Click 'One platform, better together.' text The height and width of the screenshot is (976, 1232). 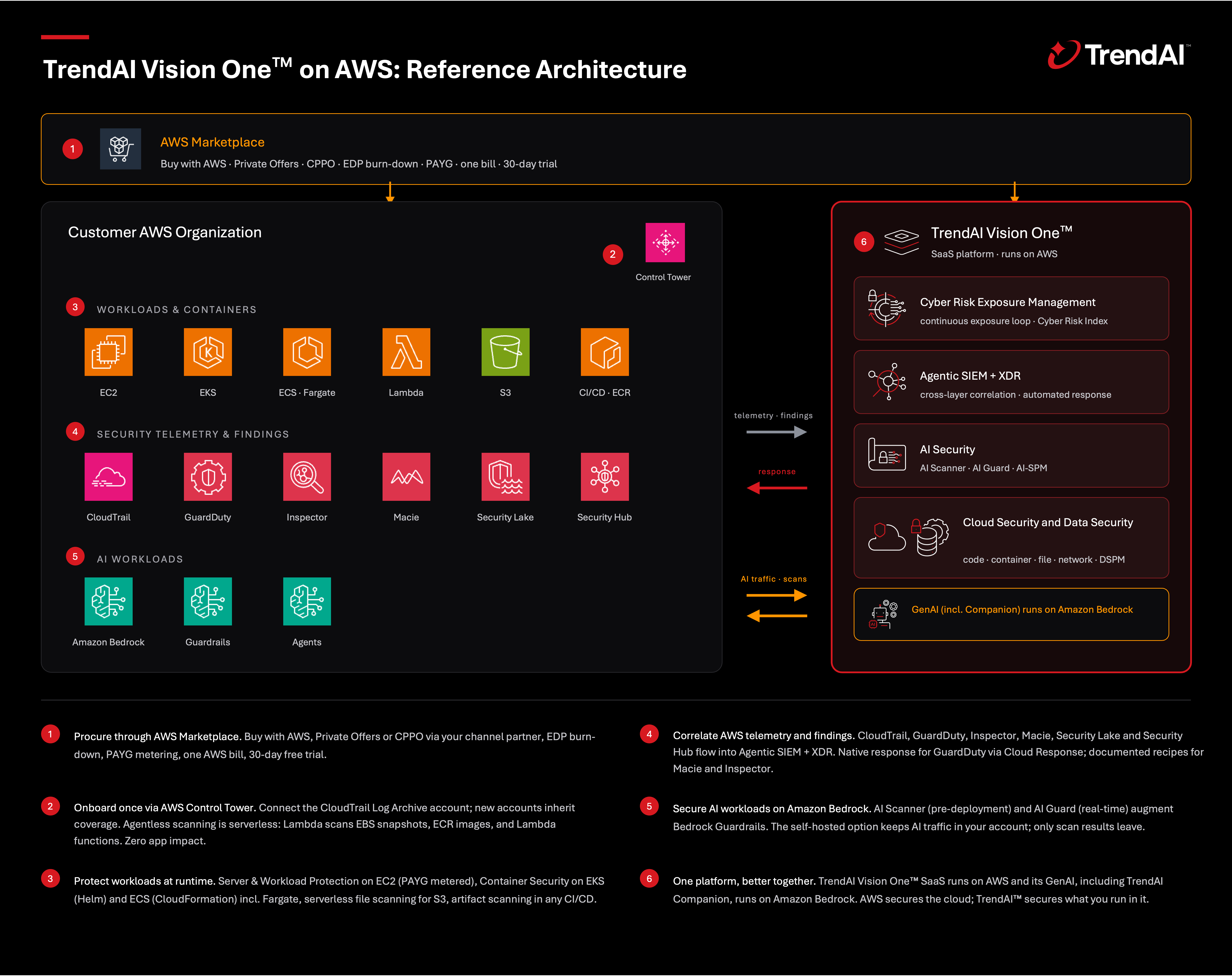(x=744, y=881)
